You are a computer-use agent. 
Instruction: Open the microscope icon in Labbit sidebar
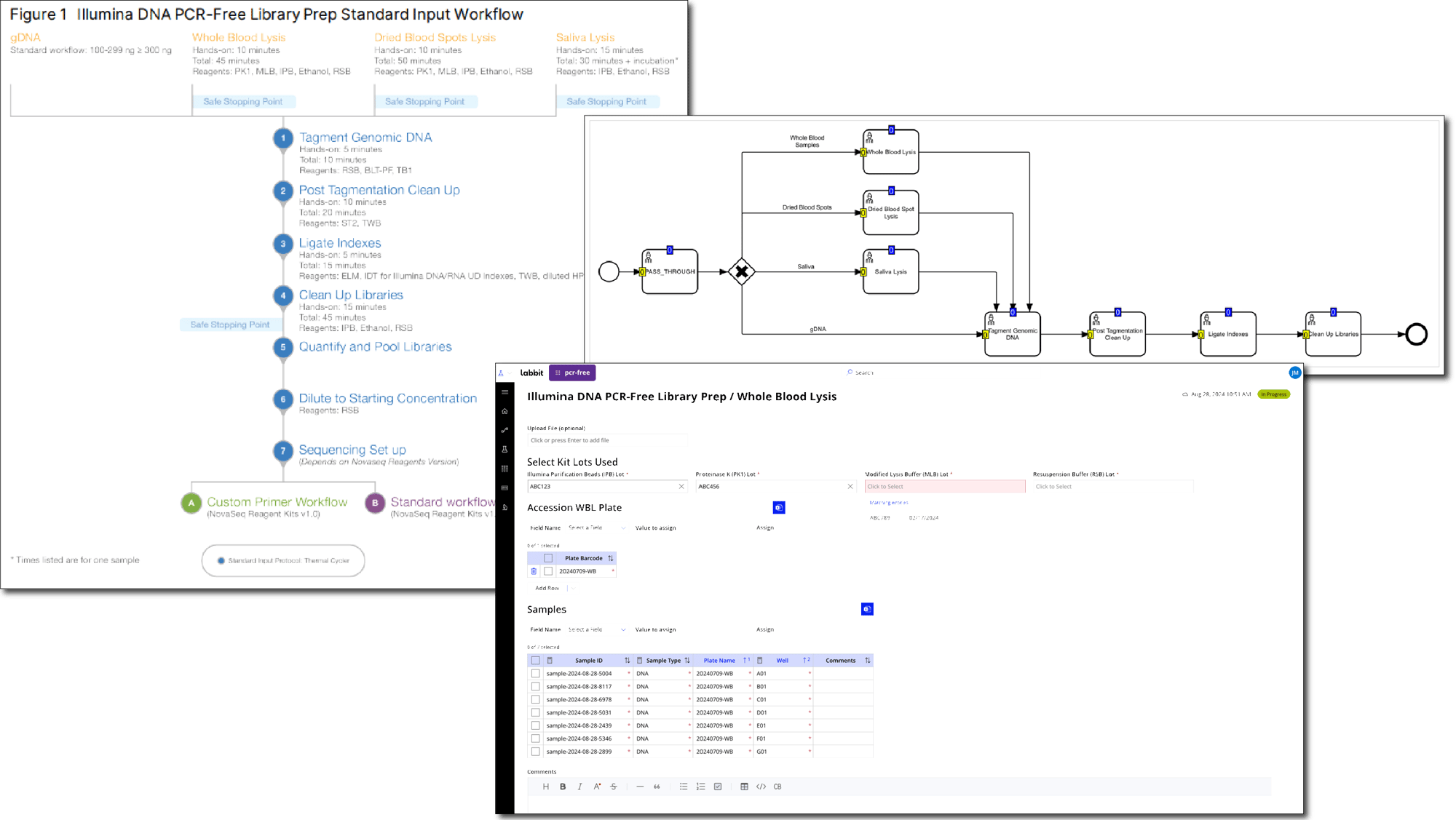(505, 507)
